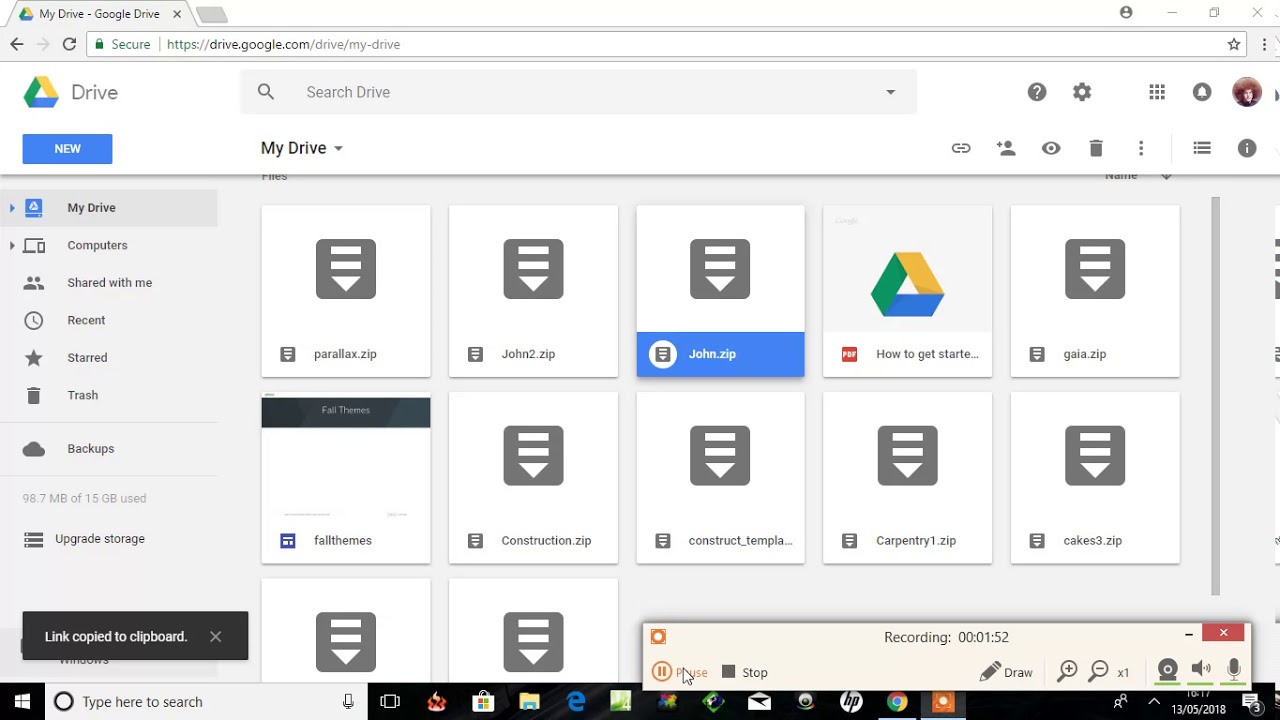The height and width of the screenshot is (720, 1280).
Task: Open the Drive Help icon
Action: [x=1037, y=92]
